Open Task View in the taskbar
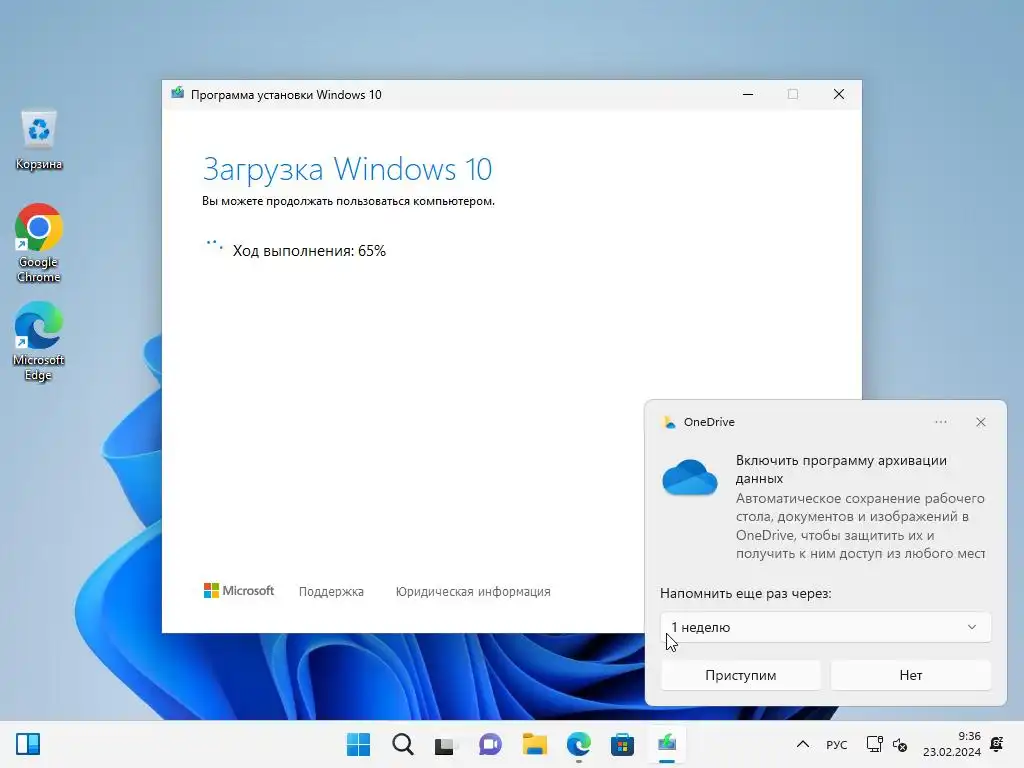Screen dimensions: 1024x768 click(445, 744)
